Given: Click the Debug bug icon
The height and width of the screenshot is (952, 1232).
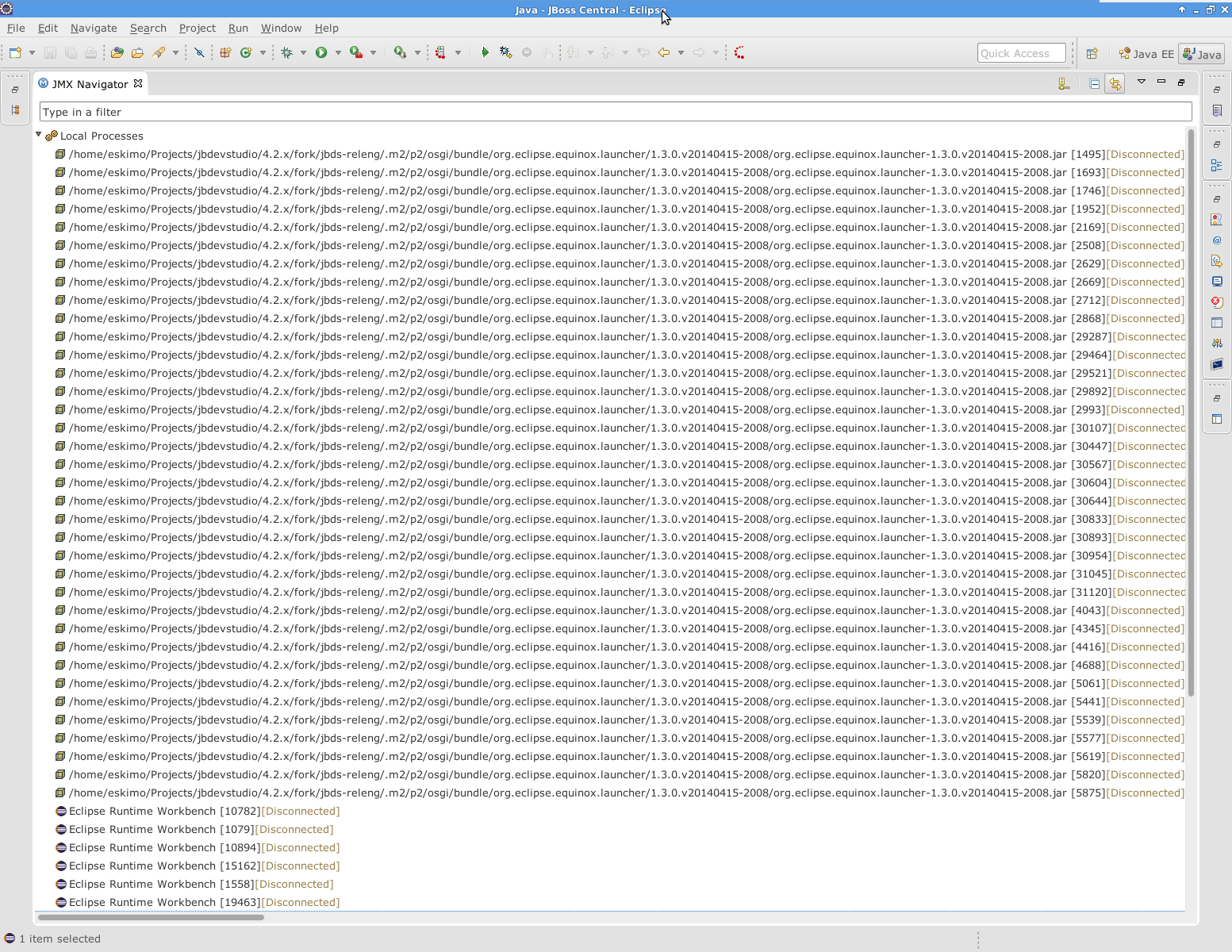Looking at the screenshot, I should pyautogui.click(x=287, y=53).
